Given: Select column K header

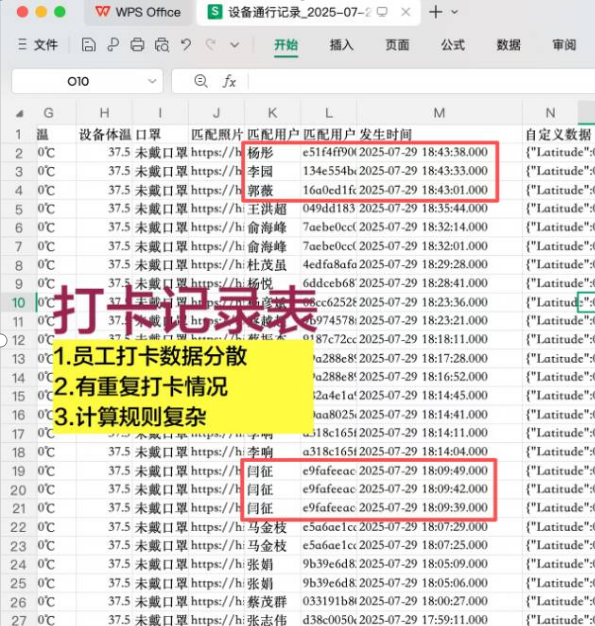Looking at the screenshot, I should coord(272,113).
